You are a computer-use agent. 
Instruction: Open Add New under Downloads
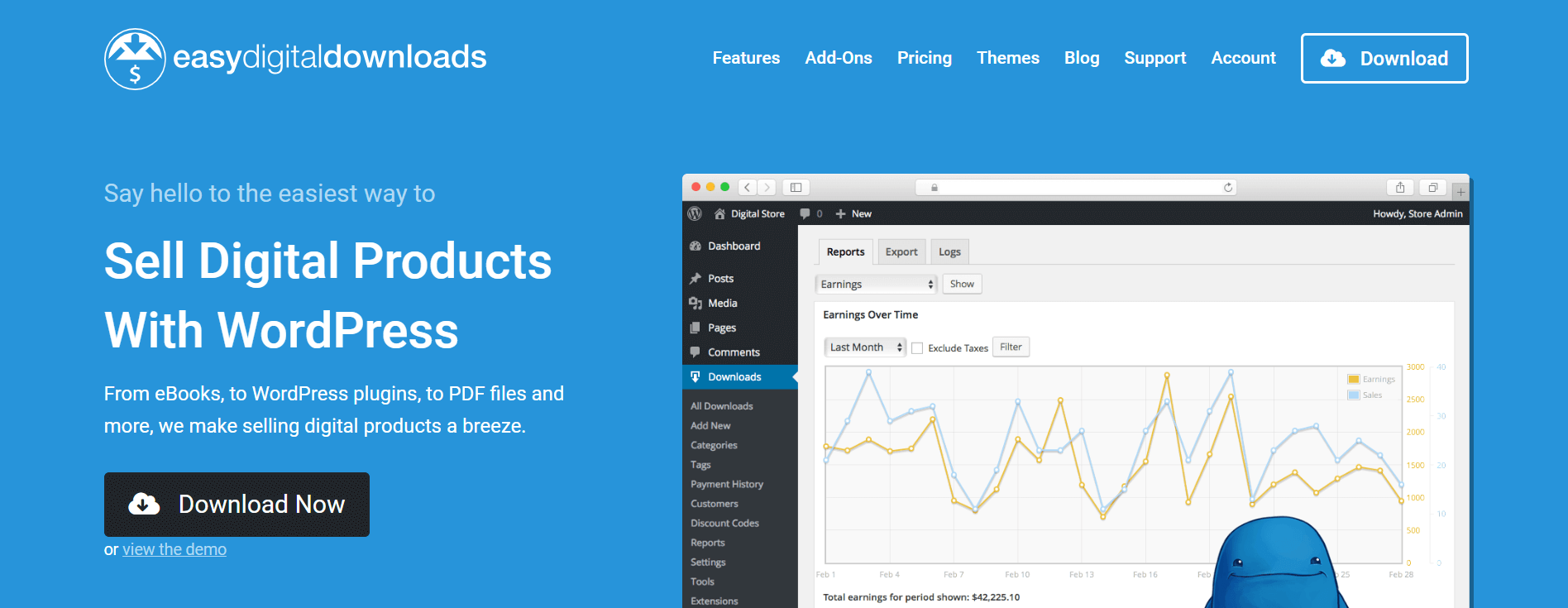point(710,425)
